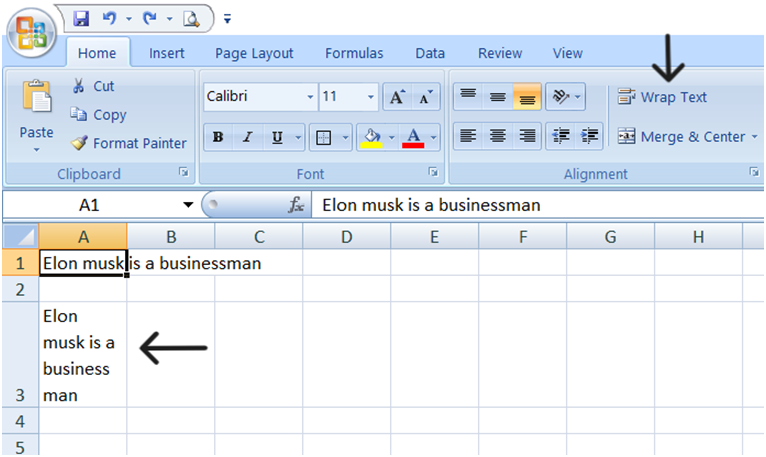This screenshot has width=766, height=457.
Task: Open the Clipboard dialog launcher
Action: tap(184, 172)
